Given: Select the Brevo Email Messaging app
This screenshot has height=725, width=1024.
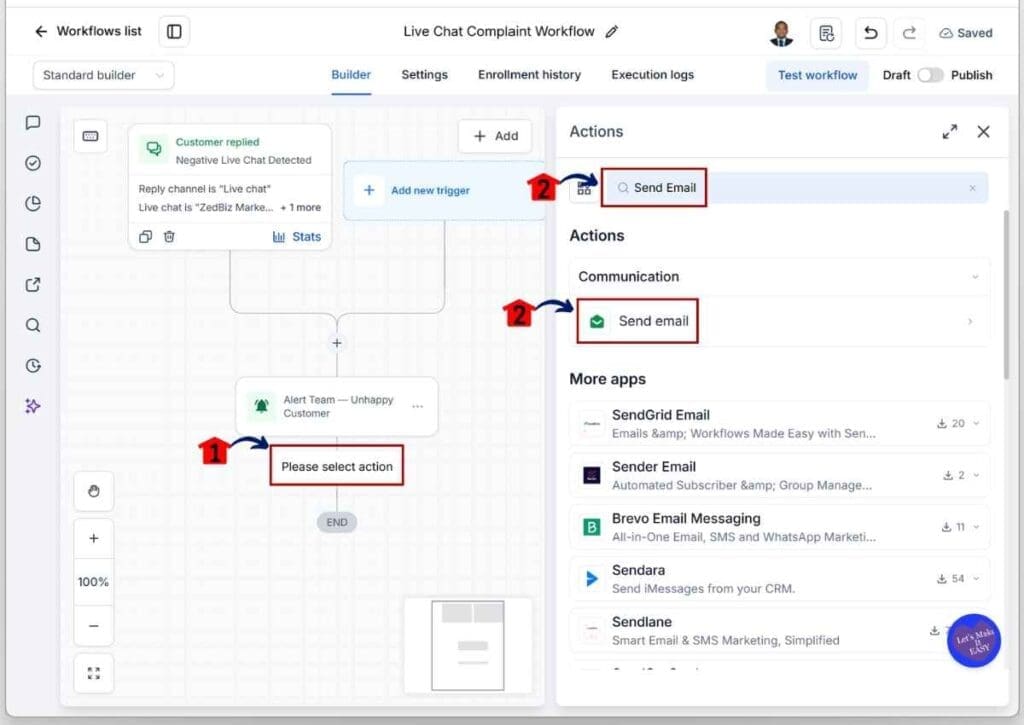Looking at the screenshot, I should tap(780, 526).
